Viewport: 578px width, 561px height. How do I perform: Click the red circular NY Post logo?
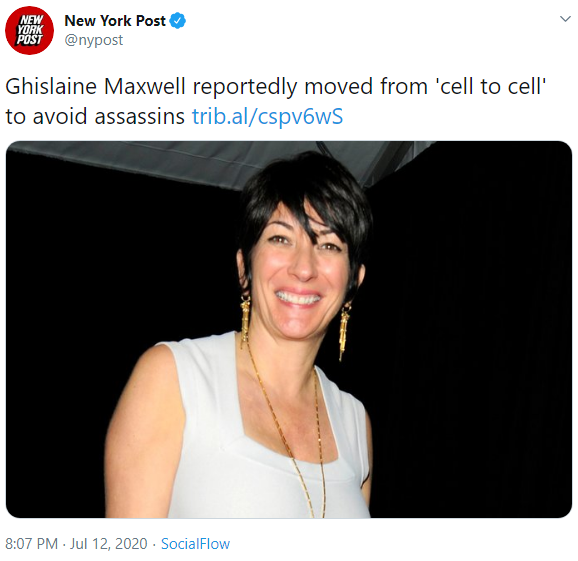pyautogui.click(x=29, y=31)
